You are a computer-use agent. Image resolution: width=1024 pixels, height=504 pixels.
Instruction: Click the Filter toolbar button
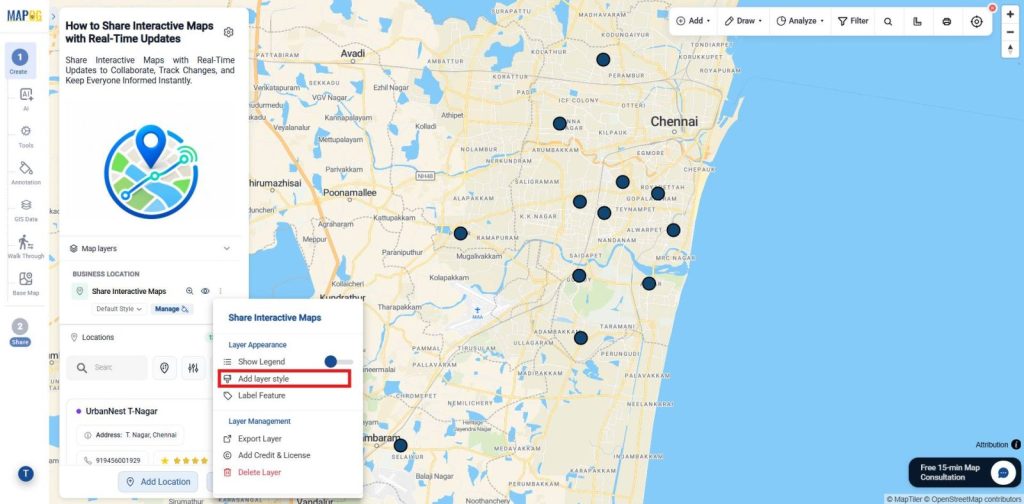coord(853,21)
